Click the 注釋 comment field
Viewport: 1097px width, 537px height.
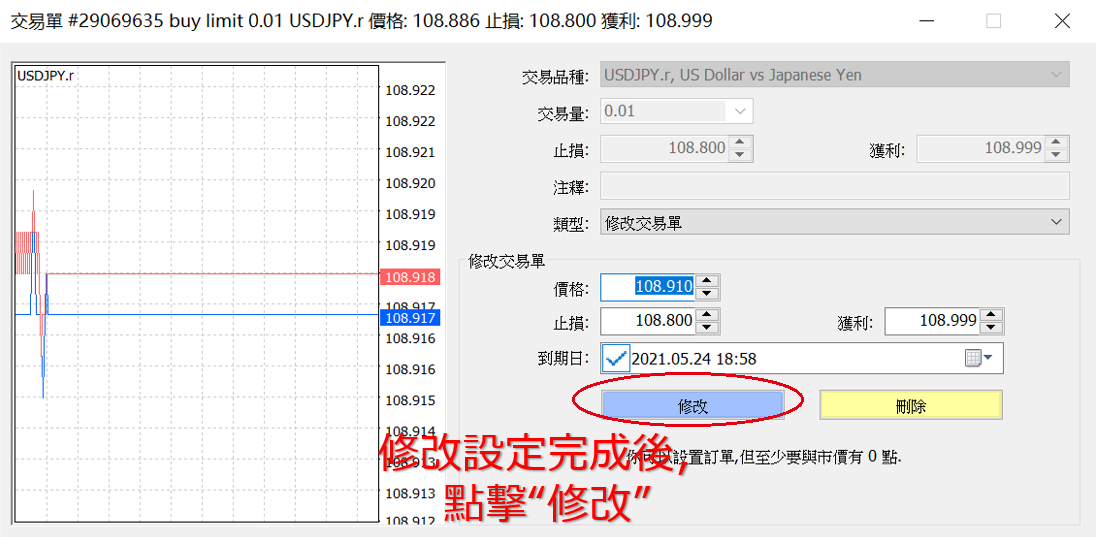[x=835, y=186]
